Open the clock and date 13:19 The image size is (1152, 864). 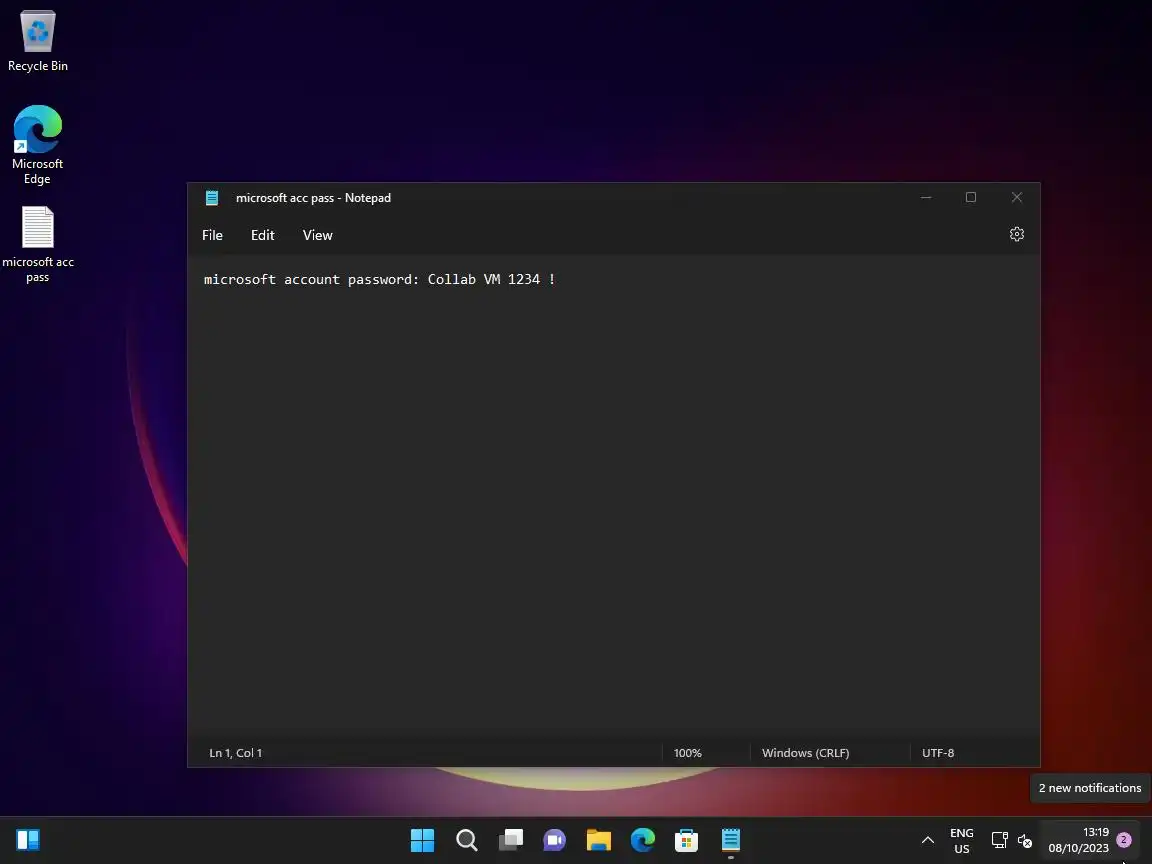click(x=1079, y=840)
